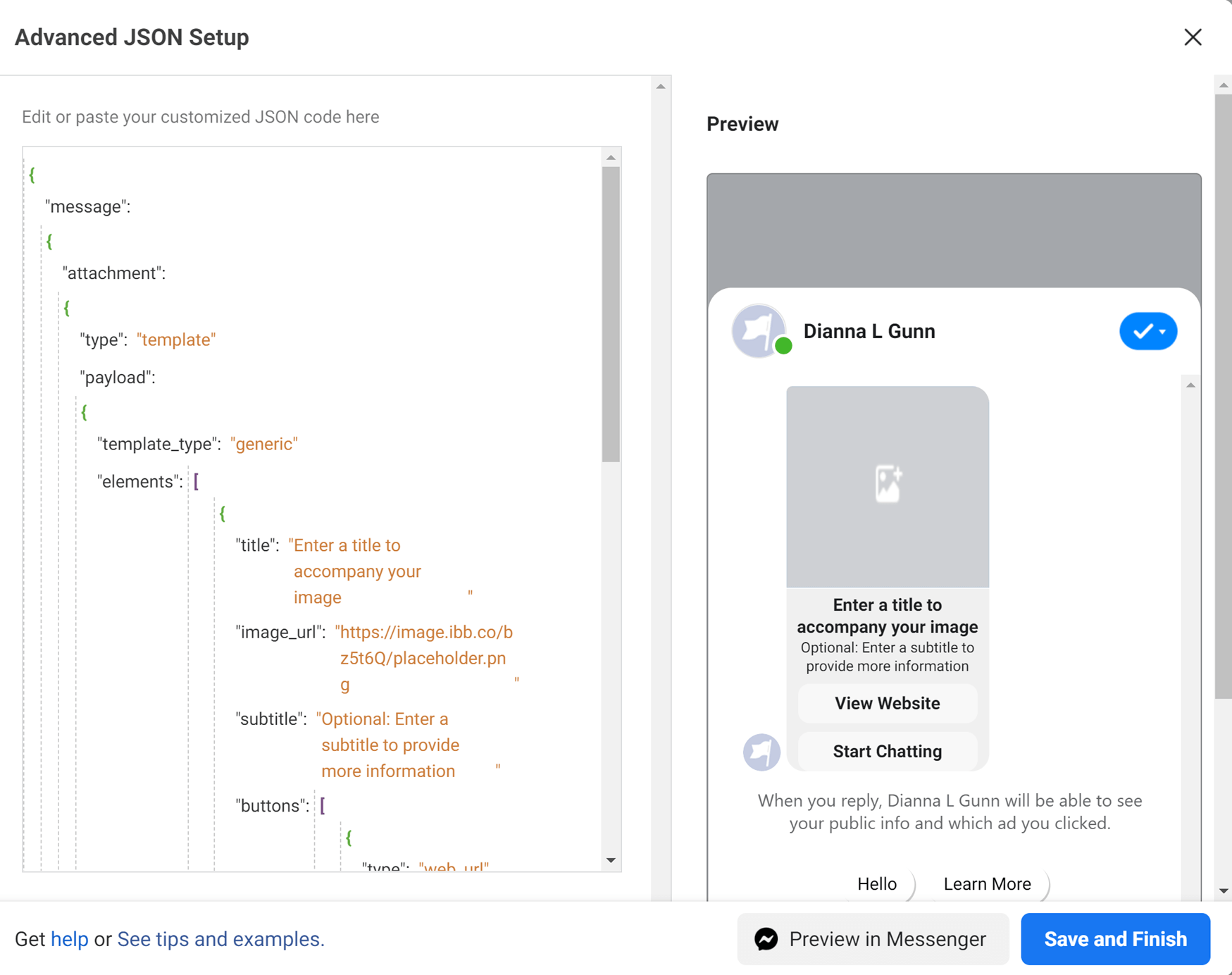1232x975 pixels.
Task: Click Dianna L Gunn's profile avatar
Action: pos(759,330)
